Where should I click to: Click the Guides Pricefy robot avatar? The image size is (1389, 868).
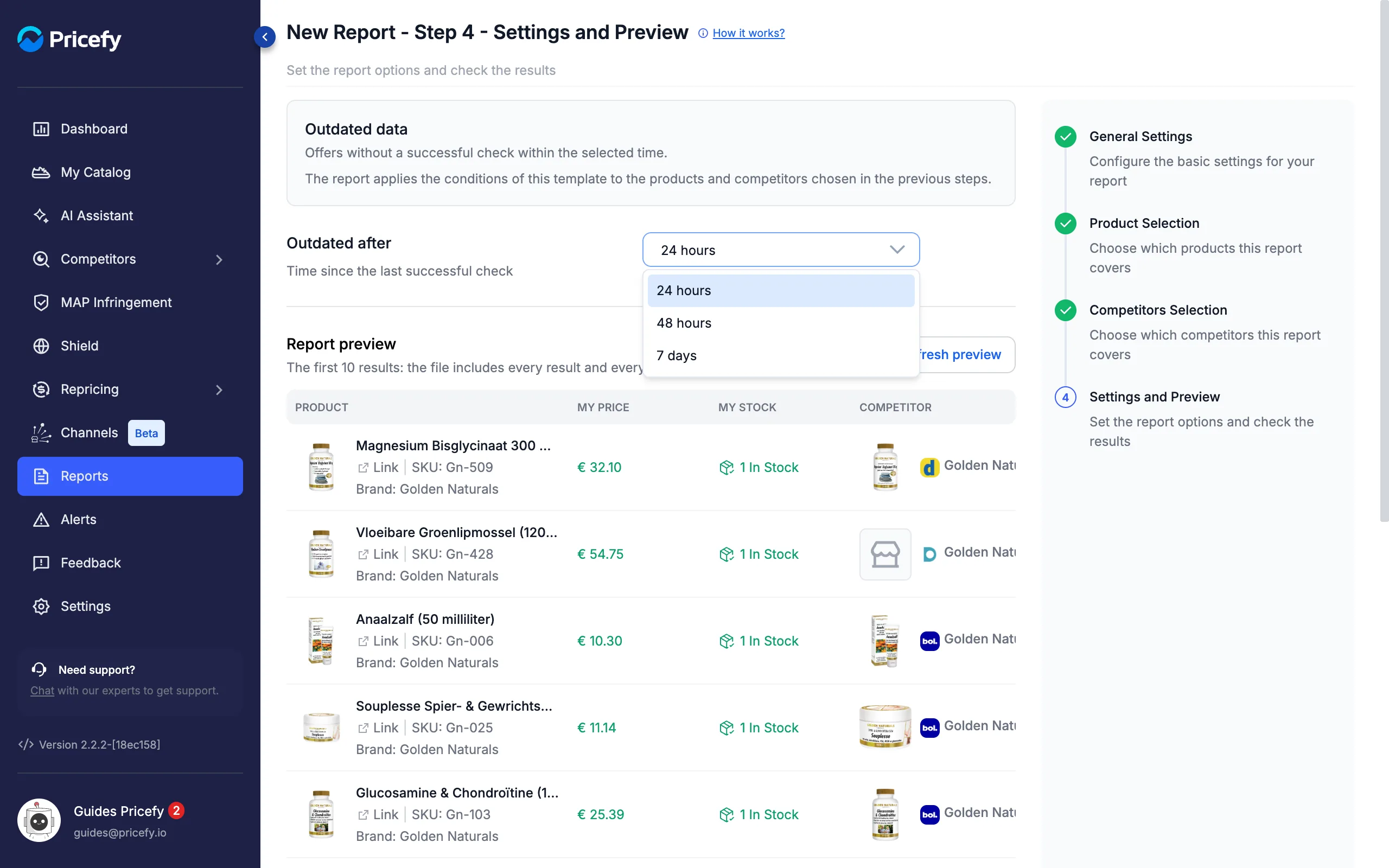click(39, 820)
